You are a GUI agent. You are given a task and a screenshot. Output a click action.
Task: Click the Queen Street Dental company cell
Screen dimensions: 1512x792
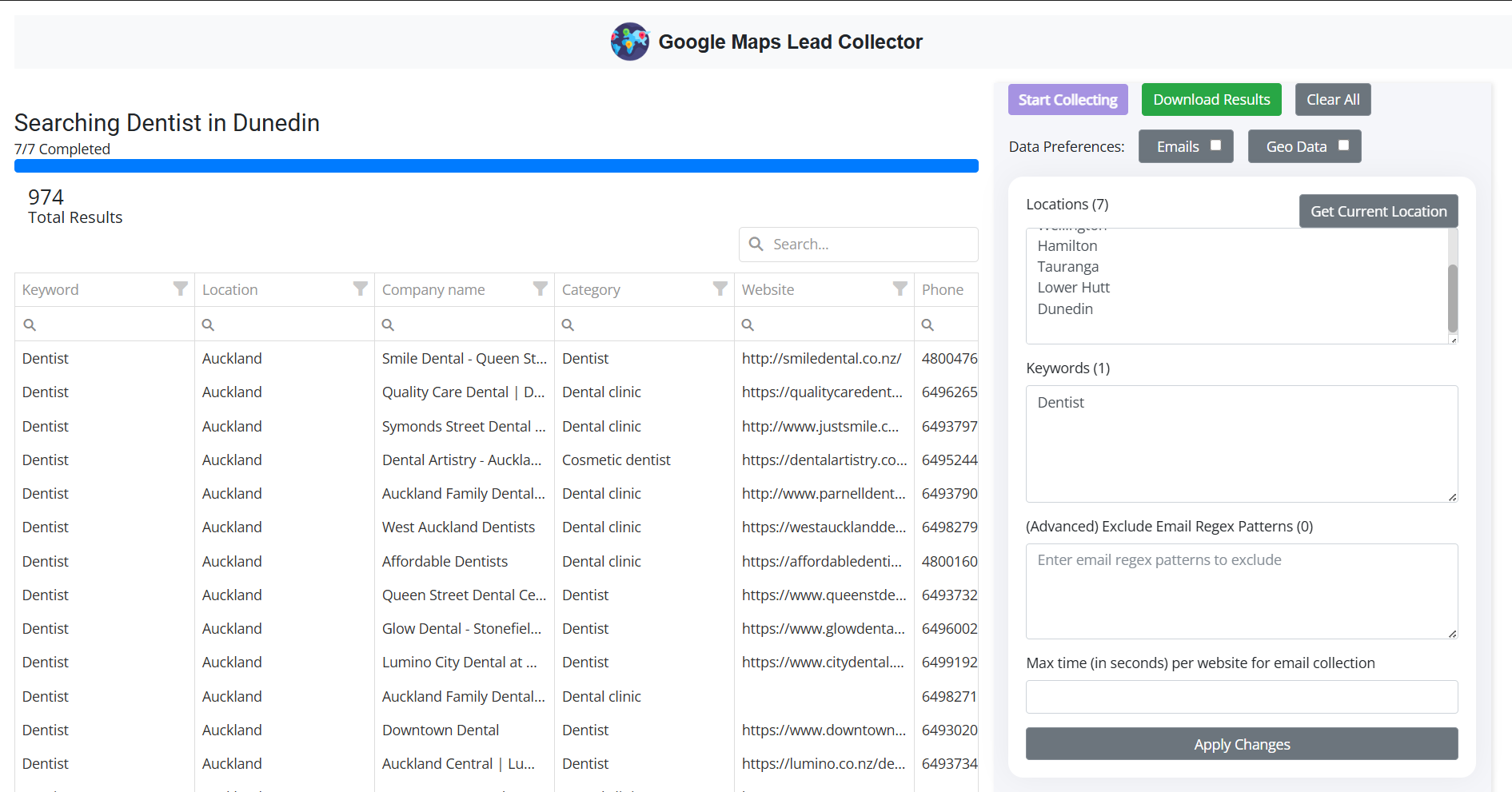point(465,595)
